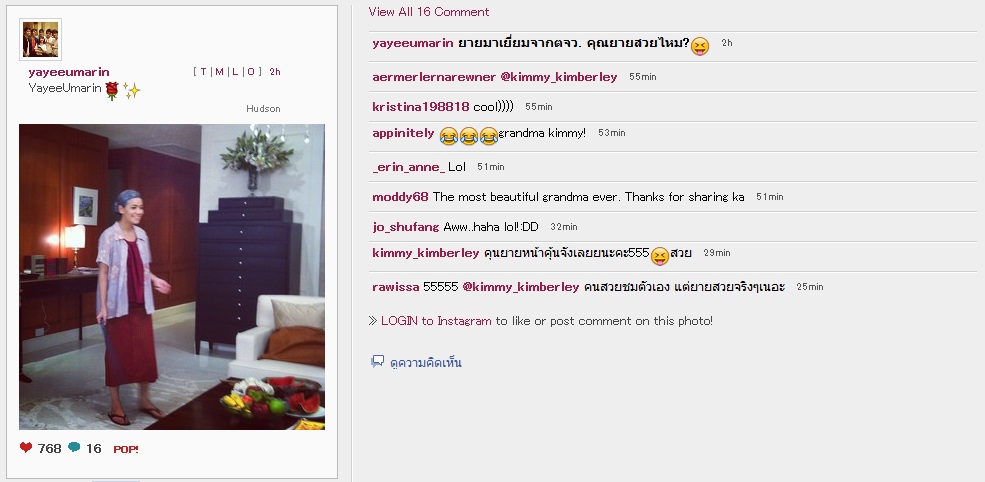Click the speech bubble icon beside ดูความคิดเห็น

[378, 361]
